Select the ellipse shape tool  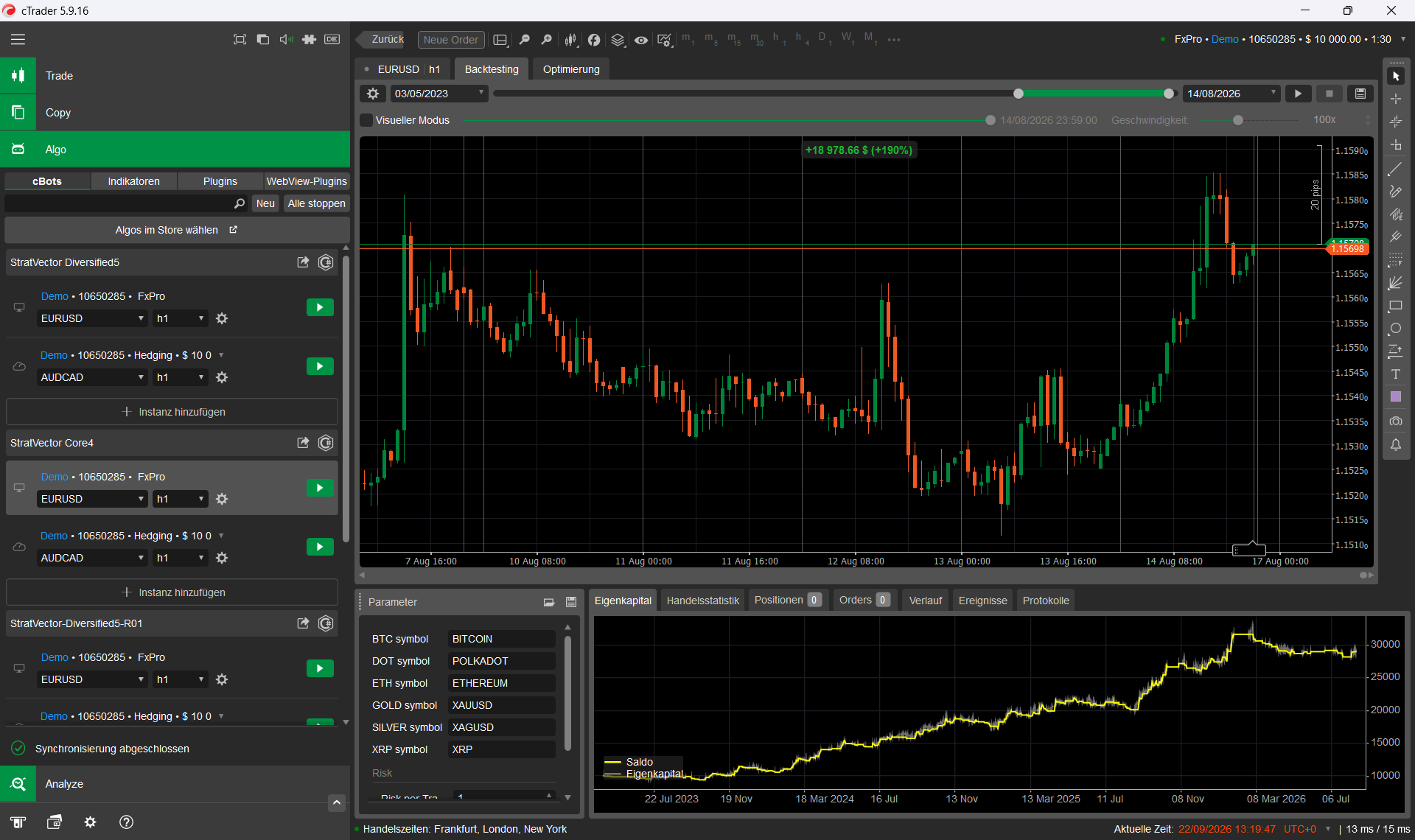[x=1396, y=329]
